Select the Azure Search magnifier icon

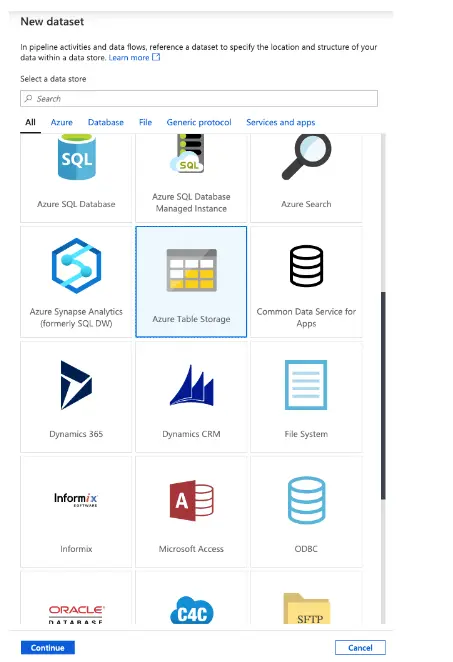pos(307,157)
